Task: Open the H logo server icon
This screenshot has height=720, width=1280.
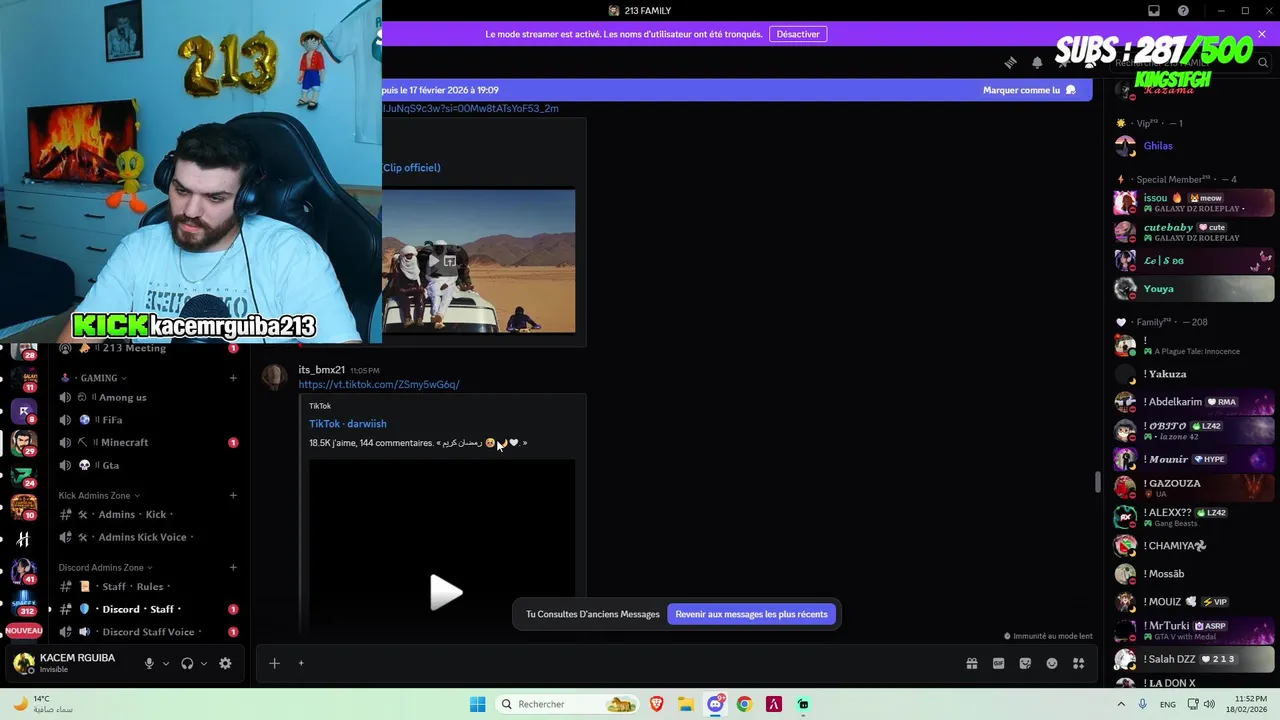Action: point(23,540)
